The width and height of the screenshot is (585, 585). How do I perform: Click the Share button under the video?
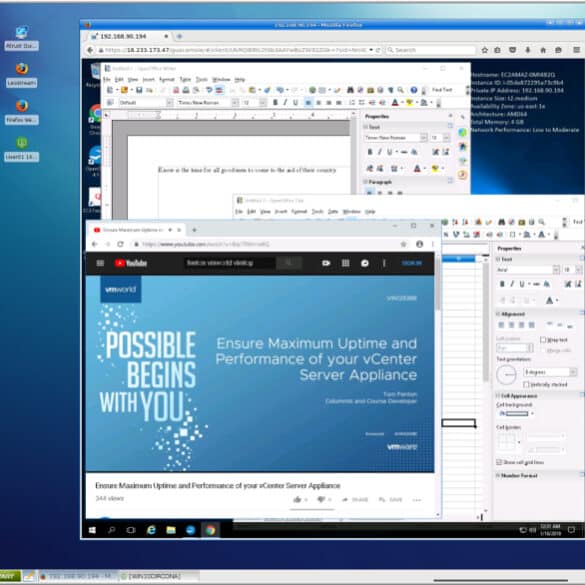click(x=356, y=499)
